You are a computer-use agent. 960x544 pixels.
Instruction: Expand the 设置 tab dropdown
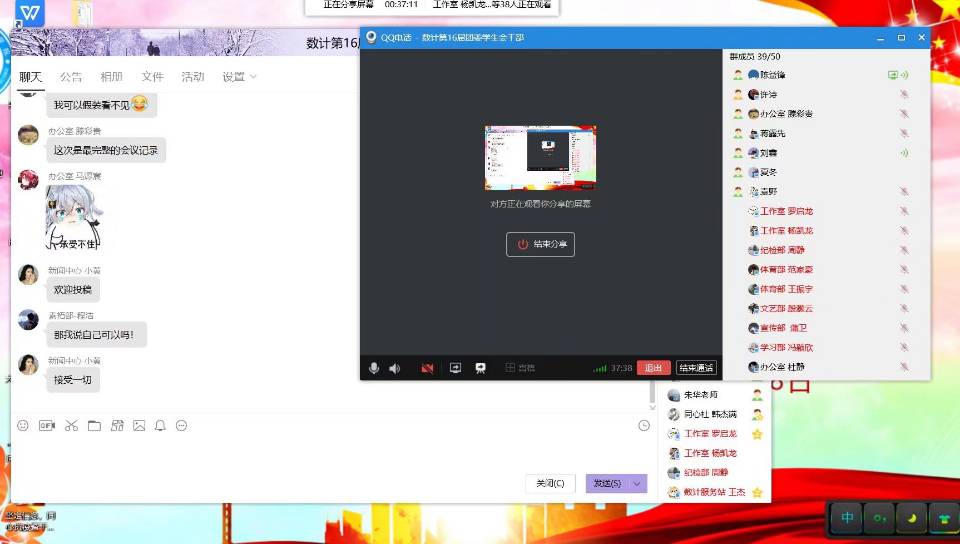253,77
